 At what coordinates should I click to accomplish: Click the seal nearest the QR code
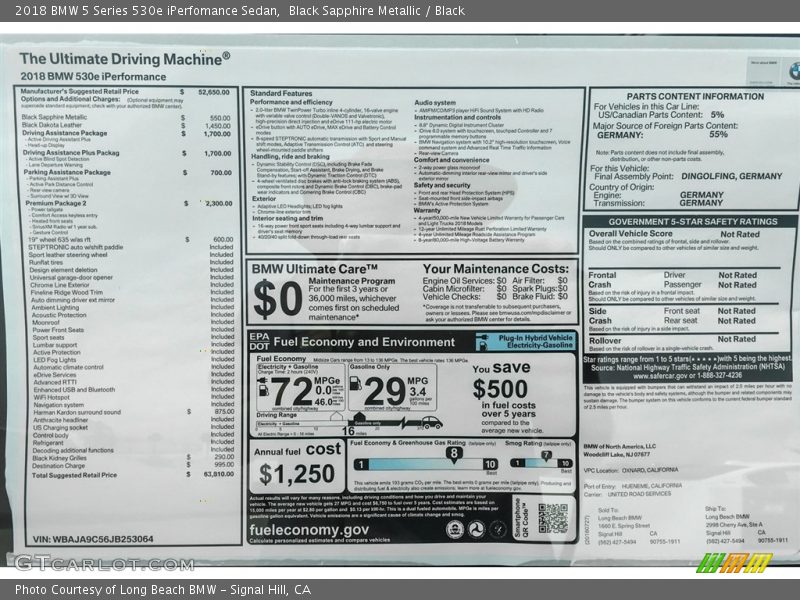497,529
